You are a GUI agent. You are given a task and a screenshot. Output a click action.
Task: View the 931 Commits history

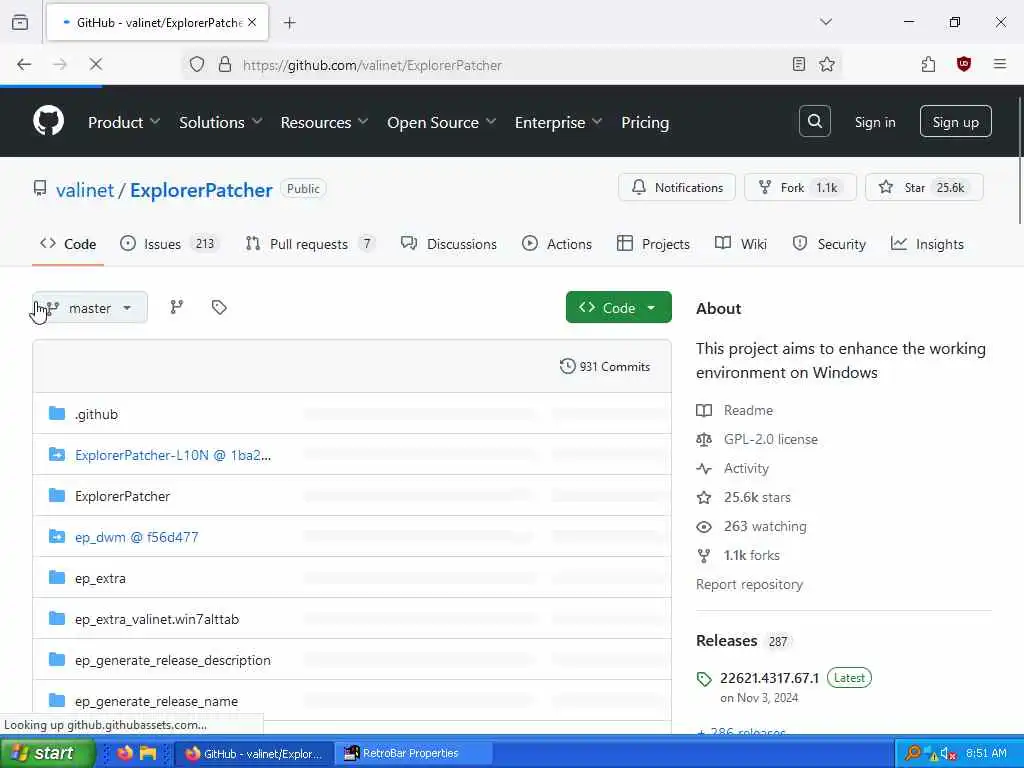[605, 366]
